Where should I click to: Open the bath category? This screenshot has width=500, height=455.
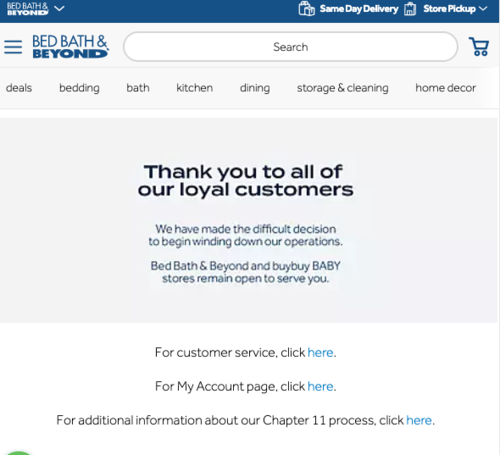pyautogui.click(x=138, y=88)
